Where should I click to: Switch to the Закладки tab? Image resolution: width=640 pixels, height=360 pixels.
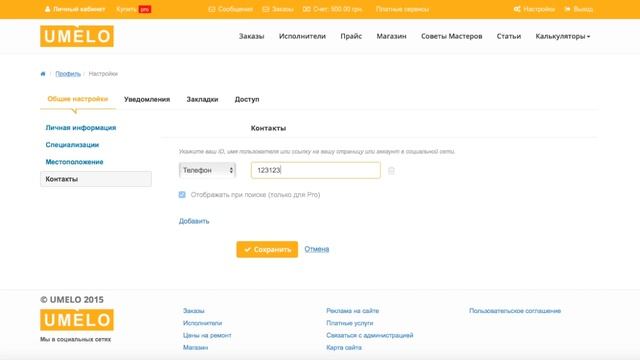[202, 99]
